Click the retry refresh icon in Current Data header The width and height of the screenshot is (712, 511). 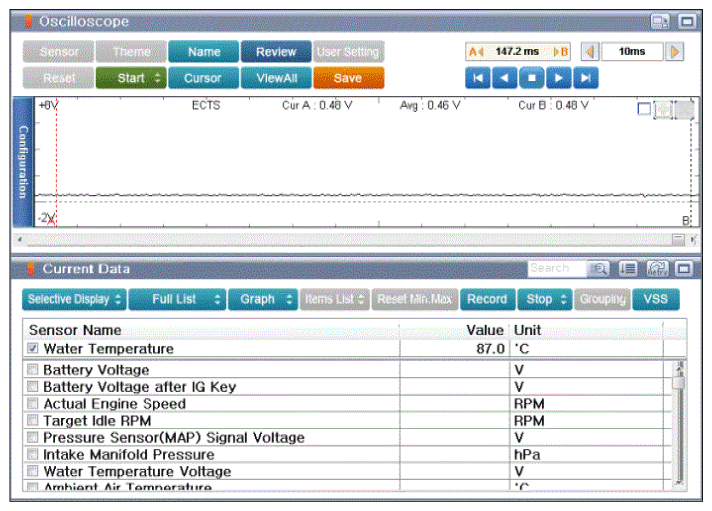(x=657, y=268)
